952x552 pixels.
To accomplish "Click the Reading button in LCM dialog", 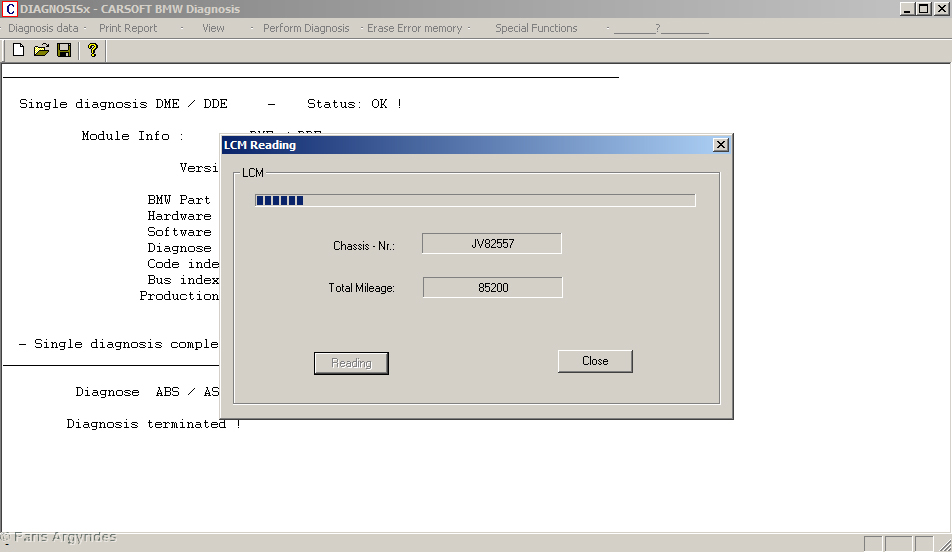I will (x=351, y=363).
